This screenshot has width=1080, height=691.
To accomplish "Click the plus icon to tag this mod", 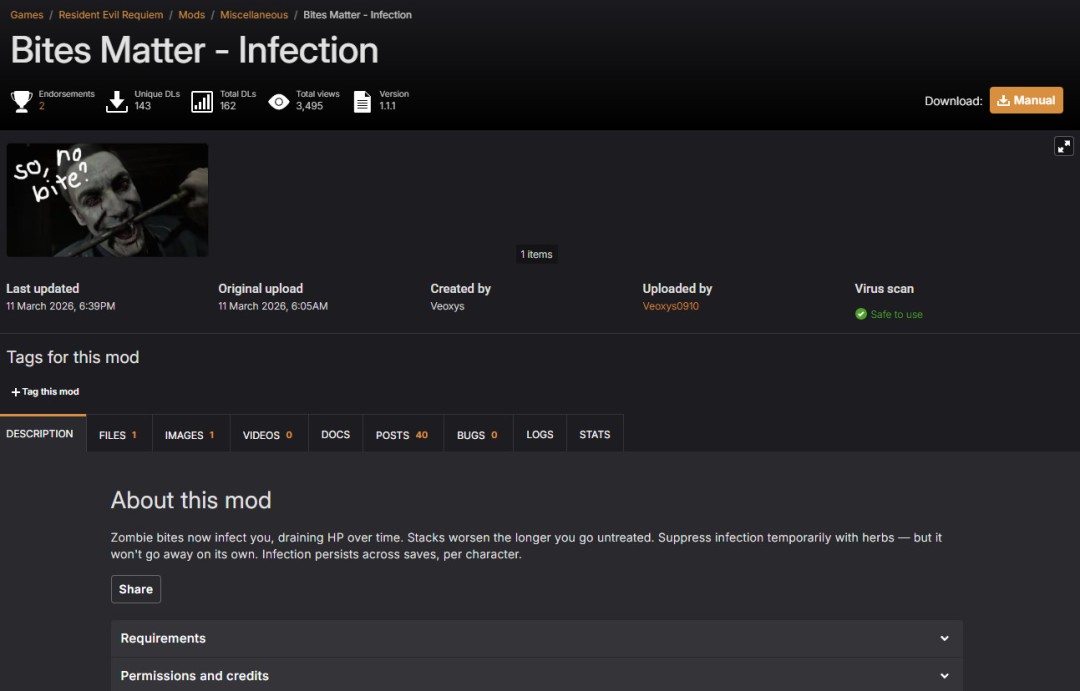I will coord(15,392).
